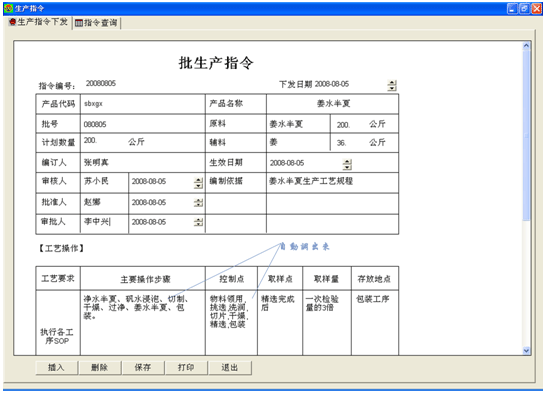Viewport: 544px width, 393px height.
Task: Click the 编订人 field 张明真
Action: point(142,162)
